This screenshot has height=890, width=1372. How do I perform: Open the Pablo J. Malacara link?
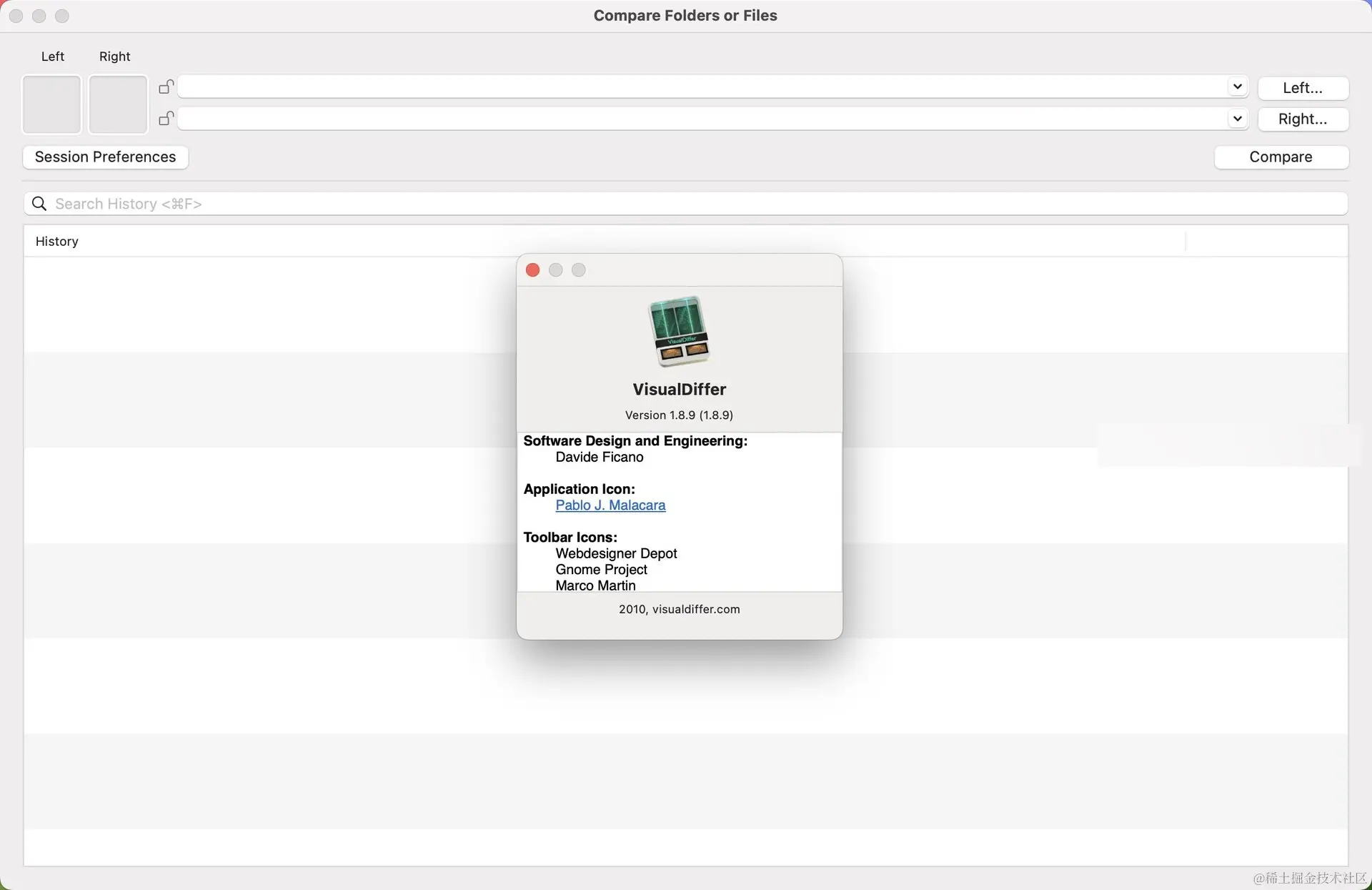pyautogui.click(x=610, y=505)
